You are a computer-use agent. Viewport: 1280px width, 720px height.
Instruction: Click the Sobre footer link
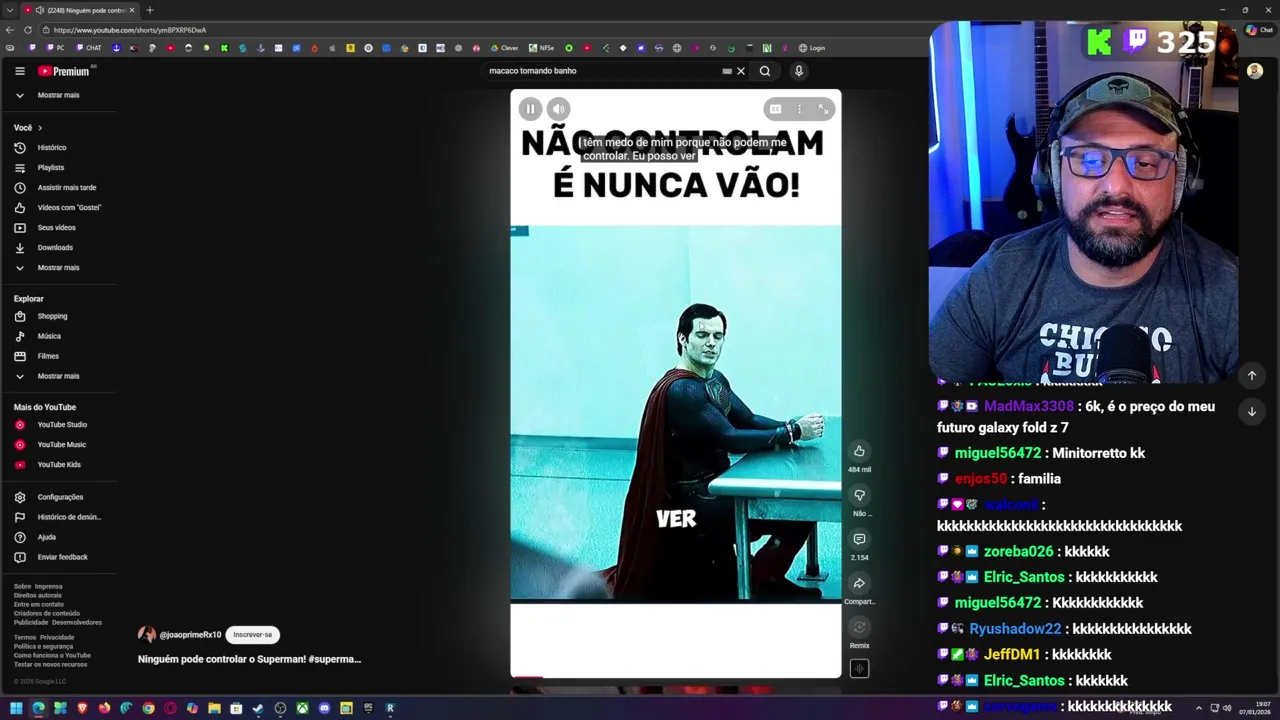(x=22, y=586)
